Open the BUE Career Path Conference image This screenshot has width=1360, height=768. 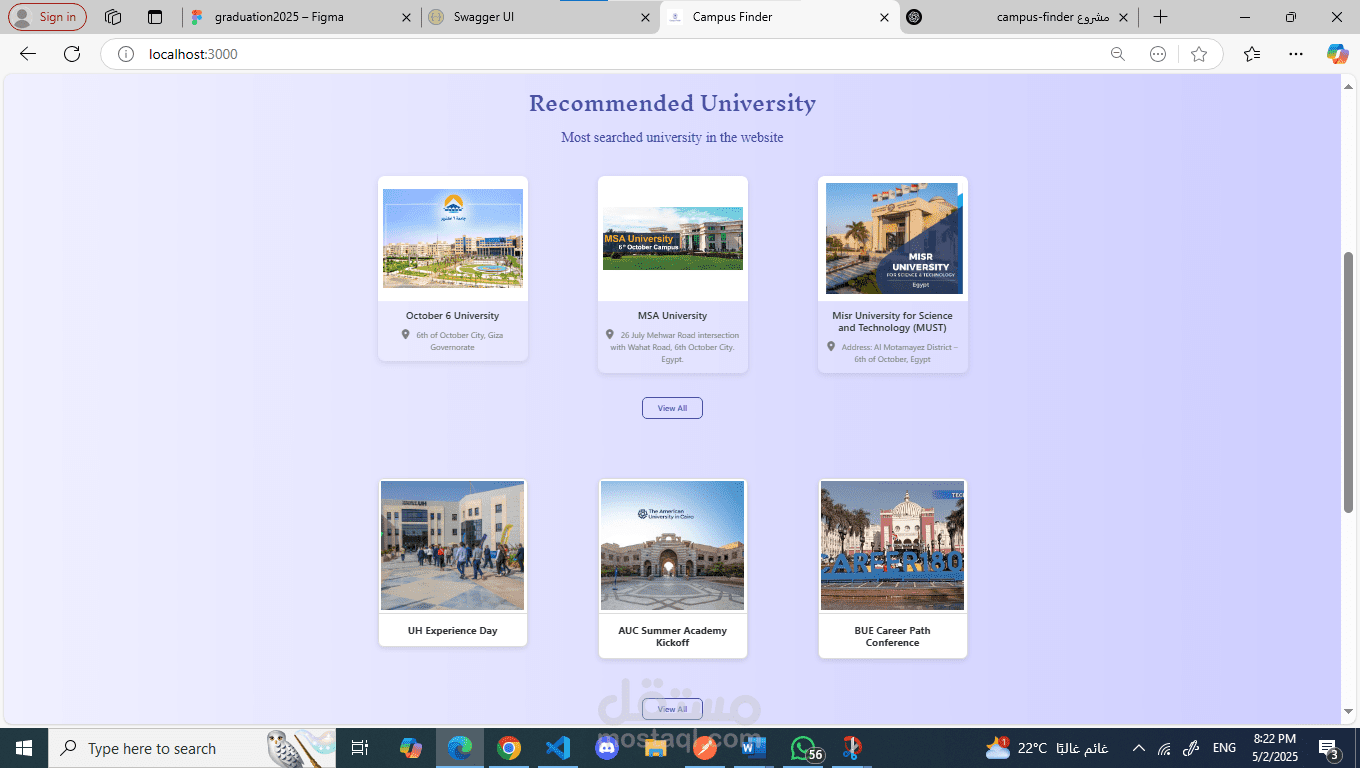coord(893,545)
